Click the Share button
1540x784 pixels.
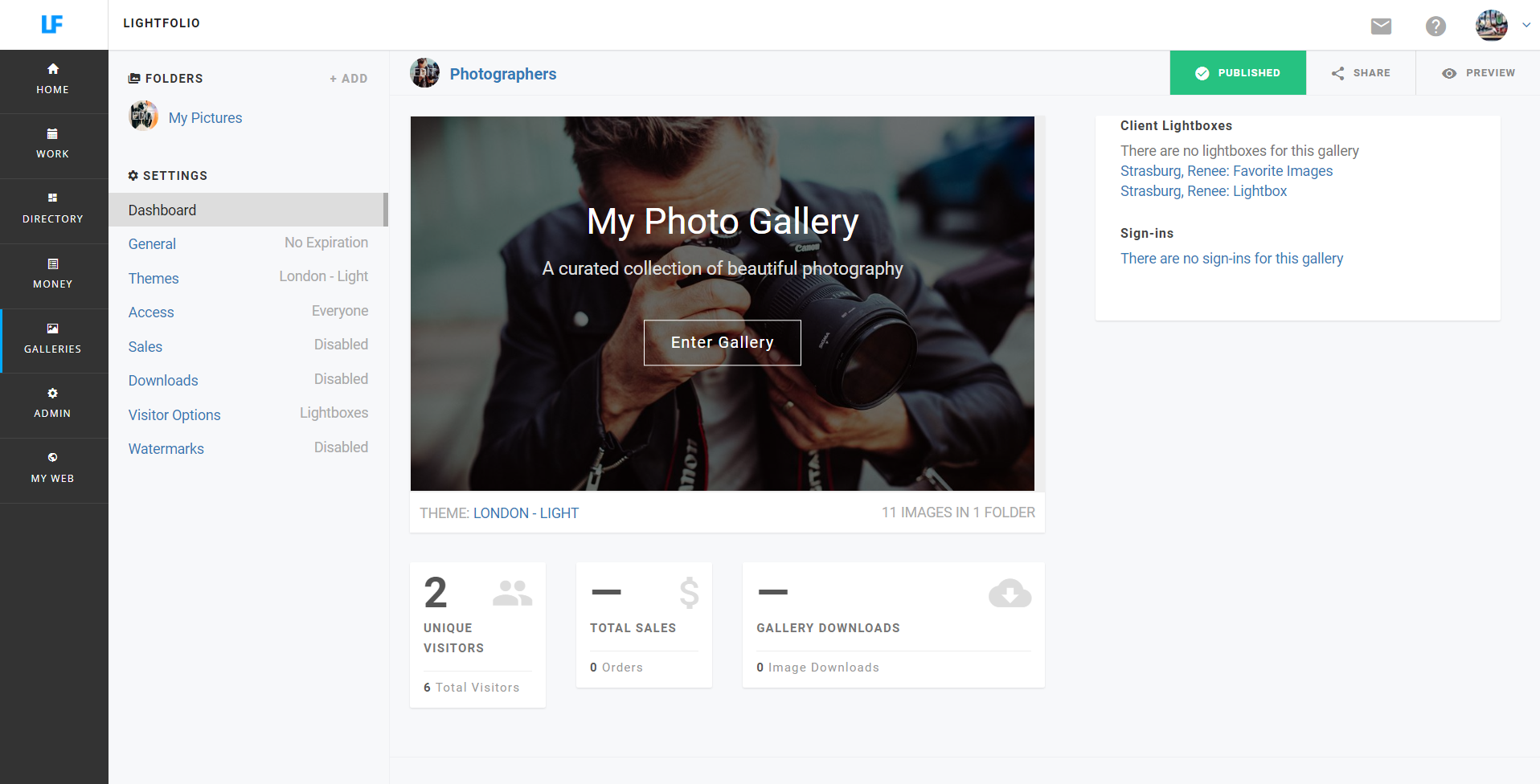pos(1361,73)
